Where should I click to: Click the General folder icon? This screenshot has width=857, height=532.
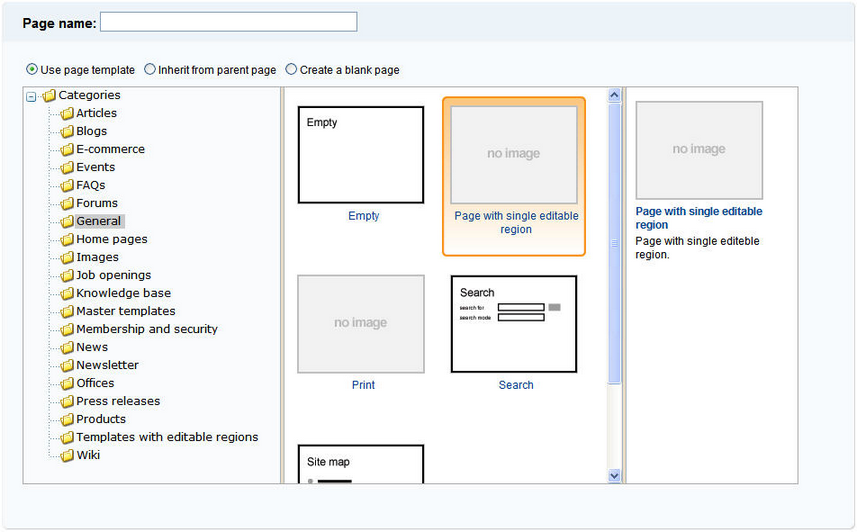[67, 221]
